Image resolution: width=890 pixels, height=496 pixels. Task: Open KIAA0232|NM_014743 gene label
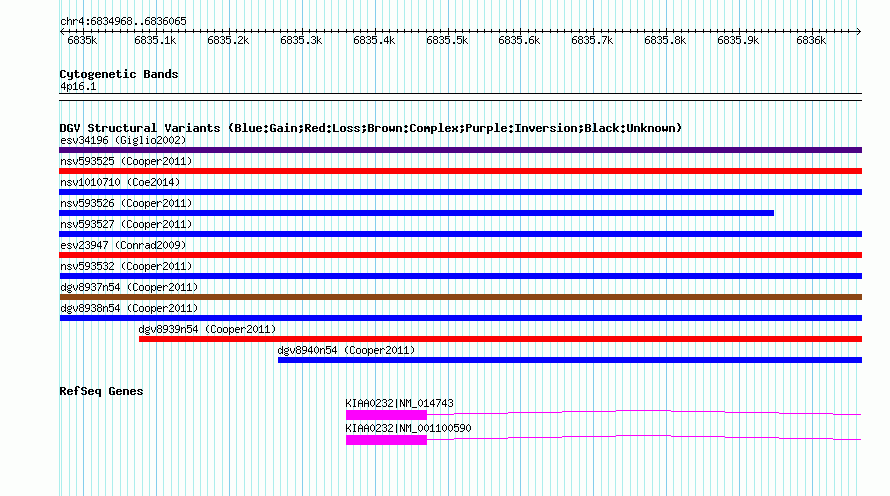[400, 403]
